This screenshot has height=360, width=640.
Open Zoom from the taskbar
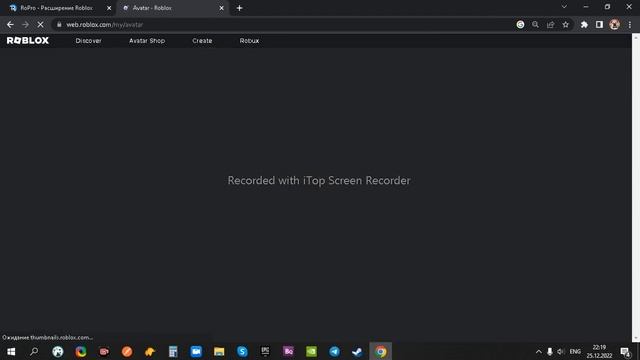[x=196, y=351]
